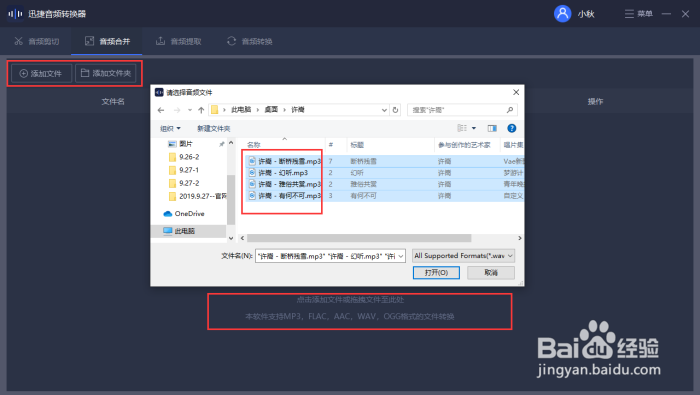Click the 添加文件 button
The width and height of the screenshot is (700, 395).
(x=41, y=73)
